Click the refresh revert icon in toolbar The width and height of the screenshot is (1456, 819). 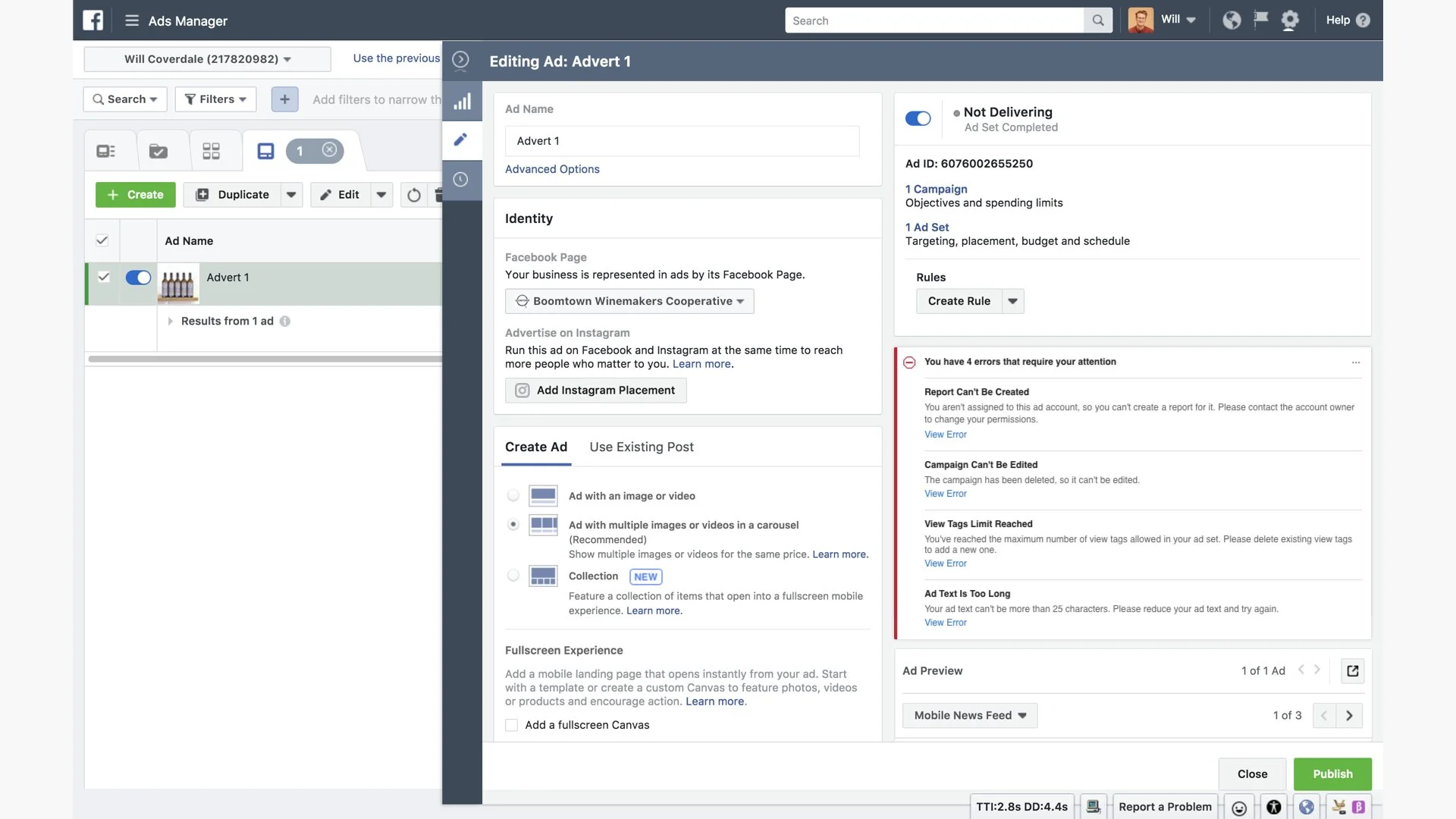(x=413, y=195)
